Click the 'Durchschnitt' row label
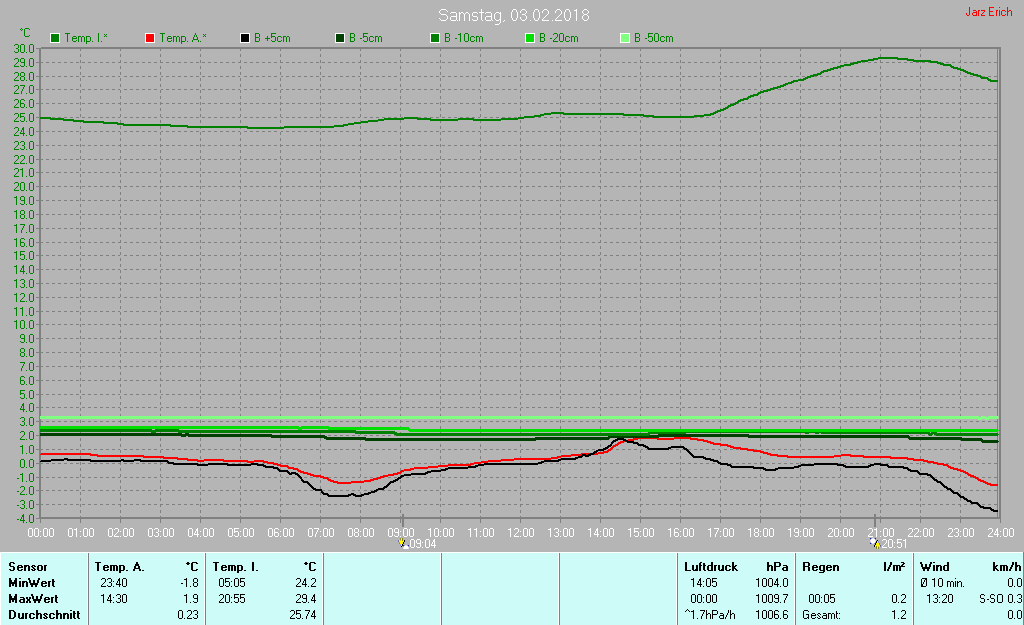Viewport: 1024px width, 625px height. point(44,615)
